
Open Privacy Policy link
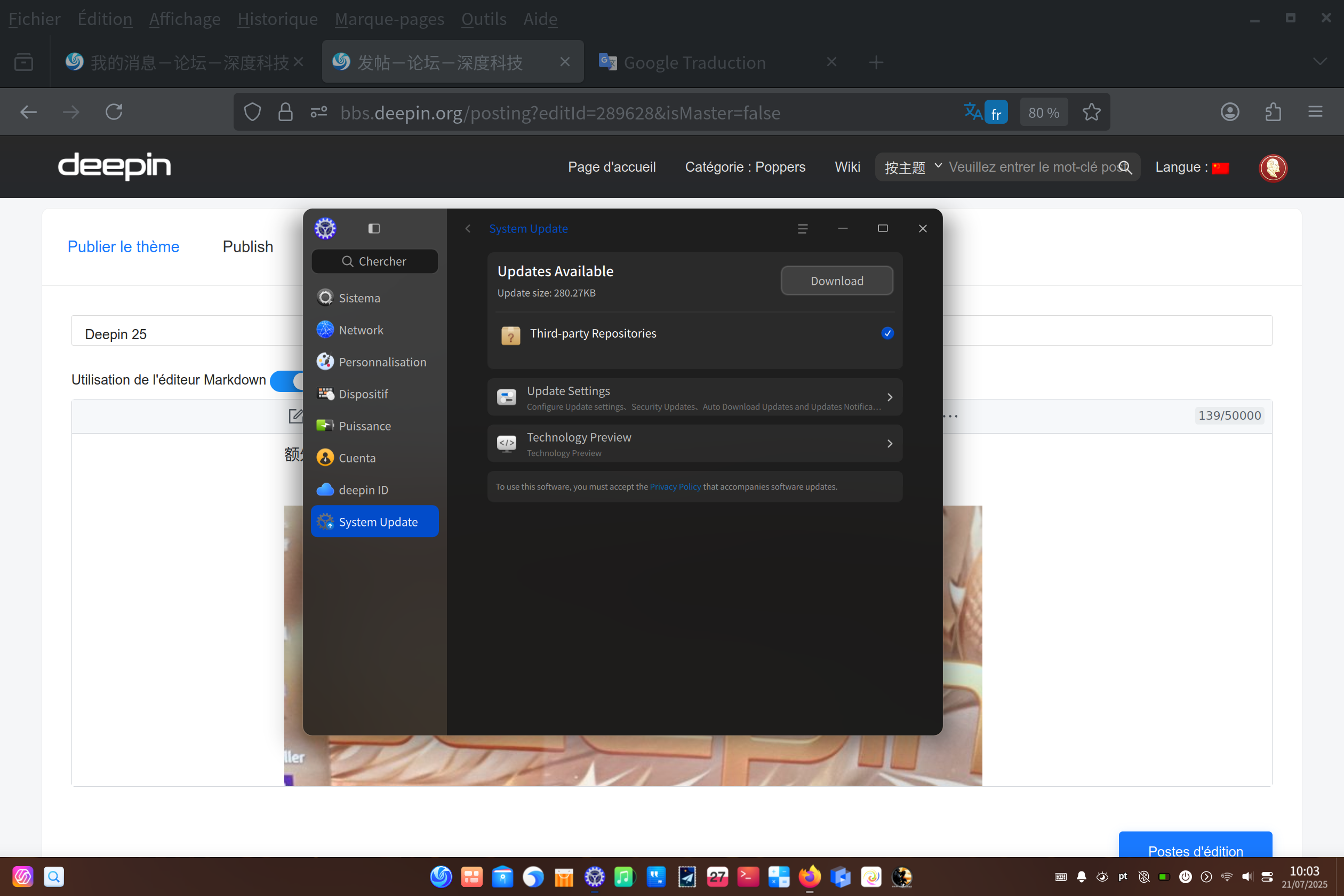675,487
